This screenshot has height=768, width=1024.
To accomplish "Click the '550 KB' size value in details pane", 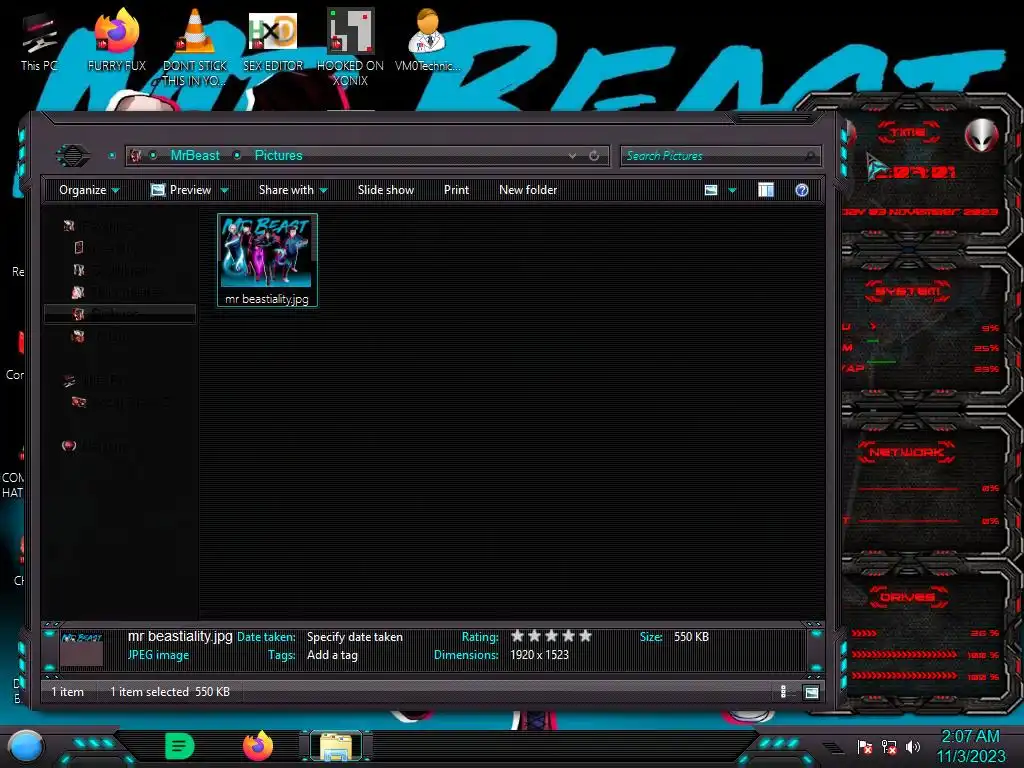I will click(691, 637).
